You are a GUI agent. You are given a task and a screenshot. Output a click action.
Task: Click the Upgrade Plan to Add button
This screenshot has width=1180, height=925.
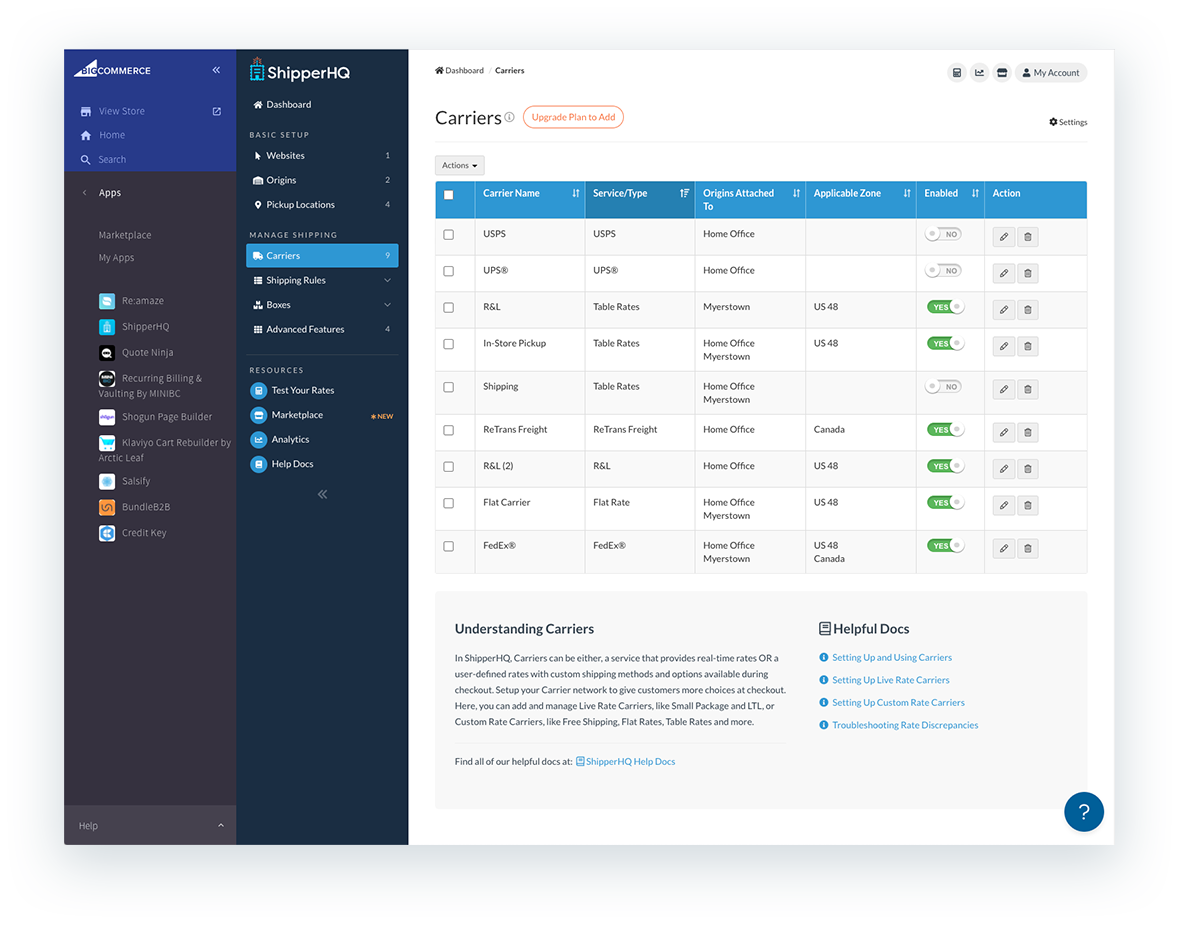point(573,117)
